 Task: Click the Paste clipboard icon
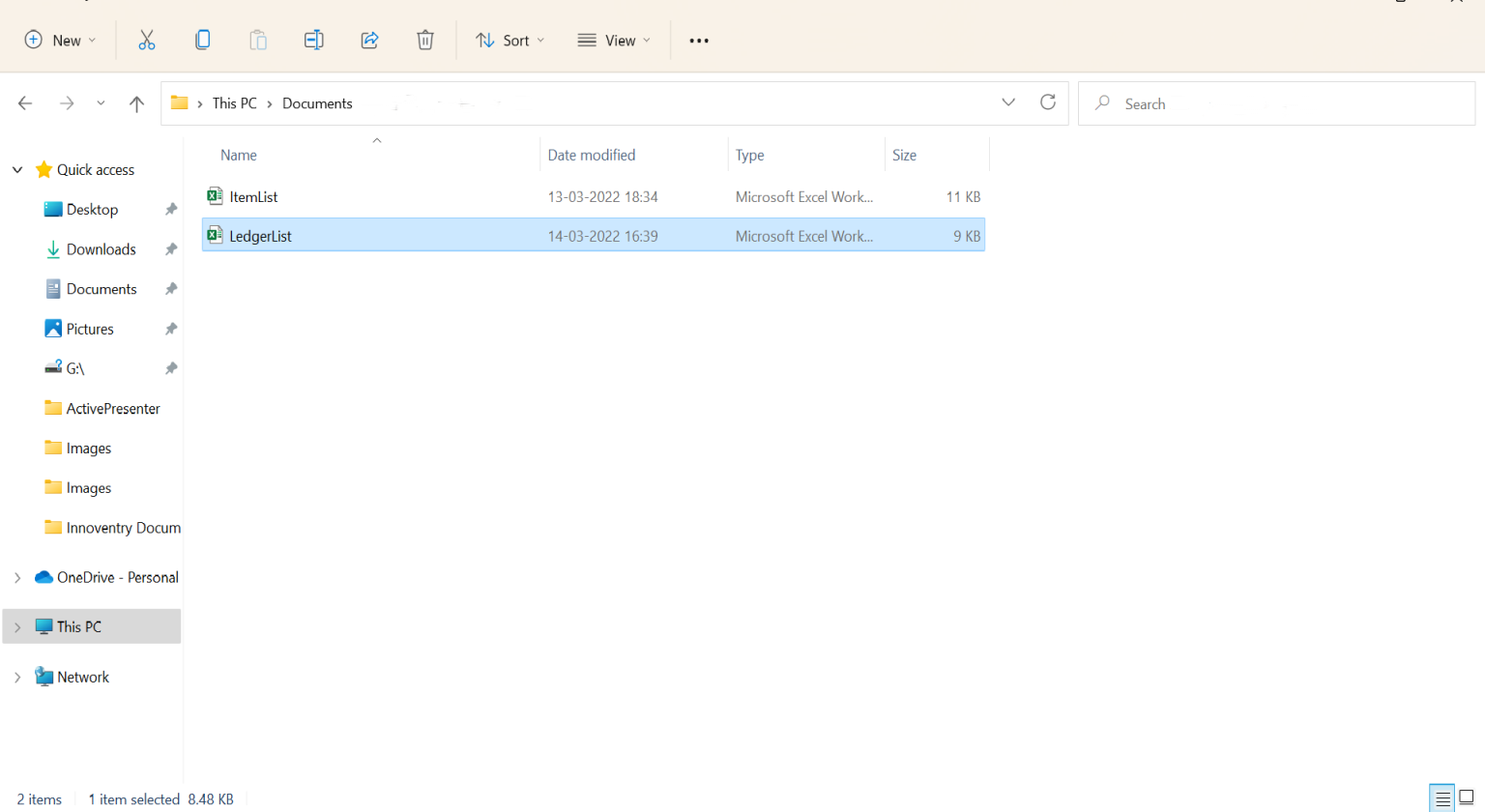click(x=258, y=40)
